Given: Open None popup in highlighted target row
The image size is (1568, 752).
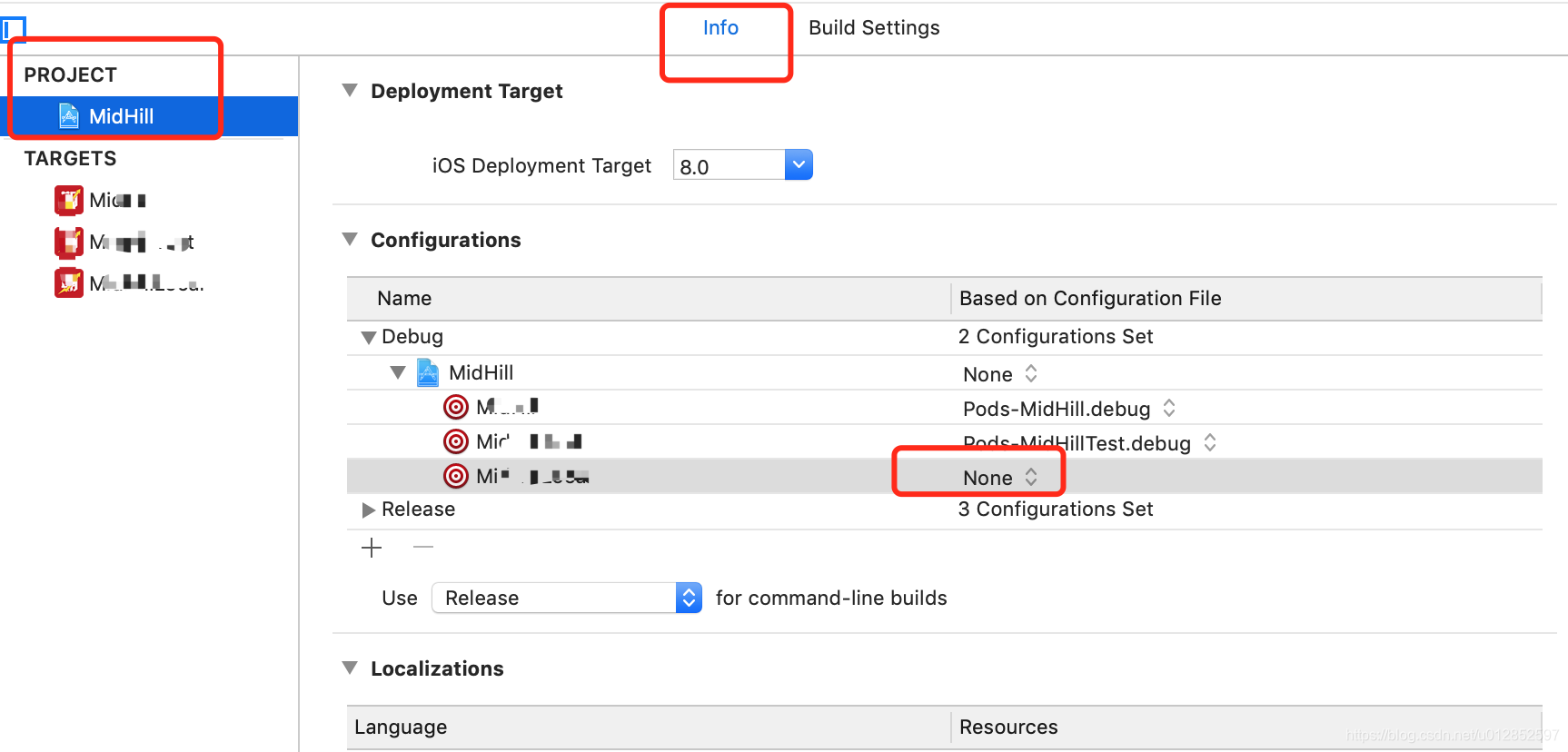Looking at the screenshot, I should pos(1000,478).
